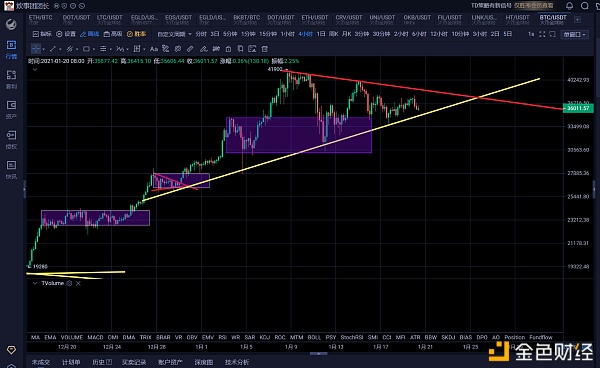This screenshot has width=600, height=368.
Task: Click the 行情 market sidebar icon
Action: tap(11, 50)
